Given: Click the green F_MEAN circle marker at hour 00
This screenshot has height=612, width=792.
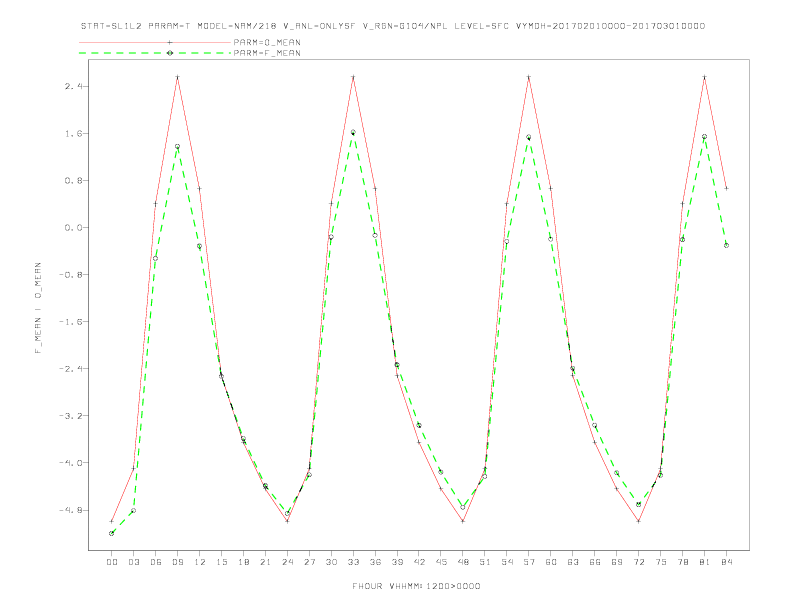Looking at the screenshot, I should coord(112,533).
